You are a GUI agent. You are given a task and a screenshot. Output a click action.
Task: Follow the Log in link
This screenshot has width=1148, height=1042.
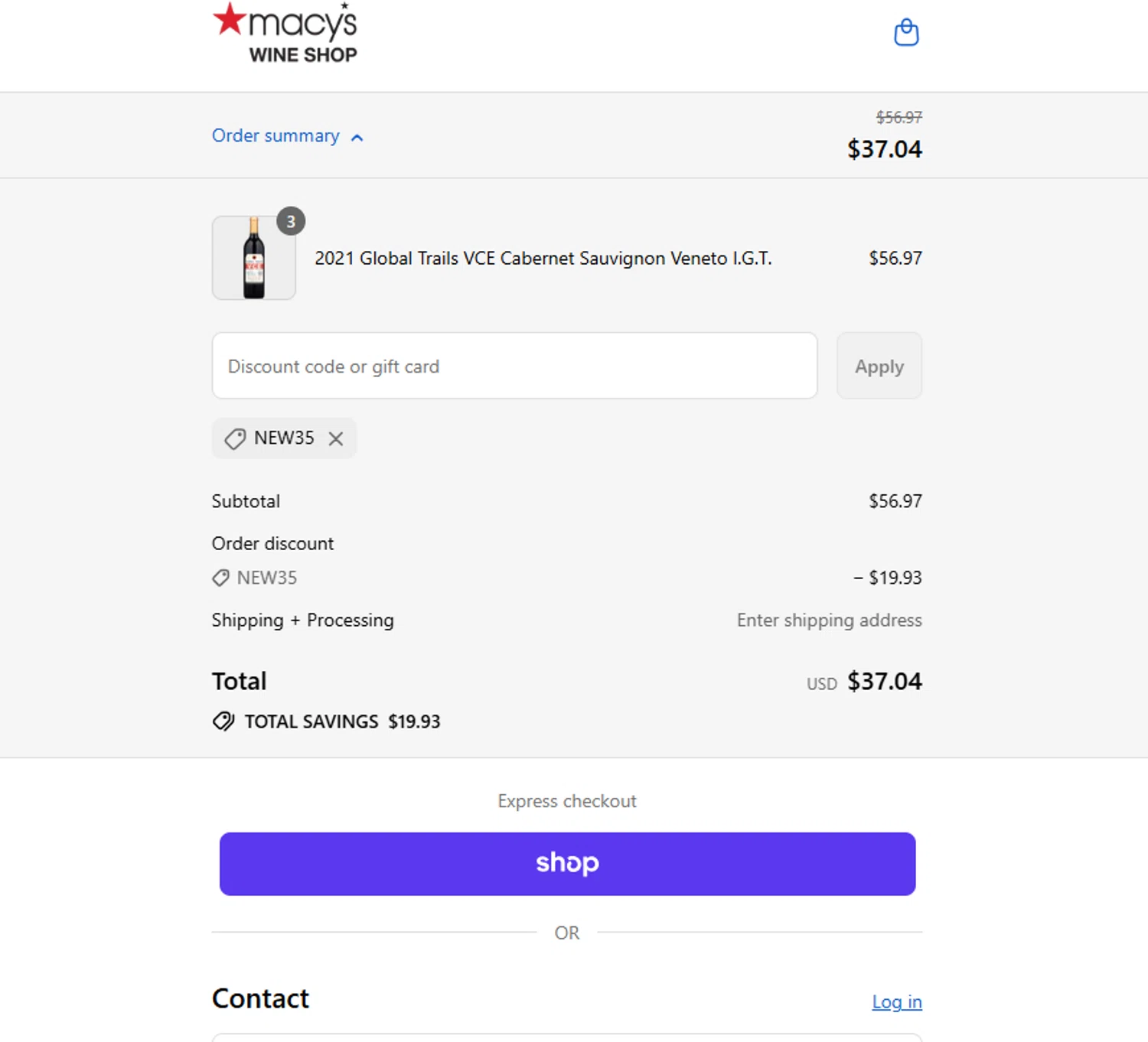click(x=896, y=1001)
